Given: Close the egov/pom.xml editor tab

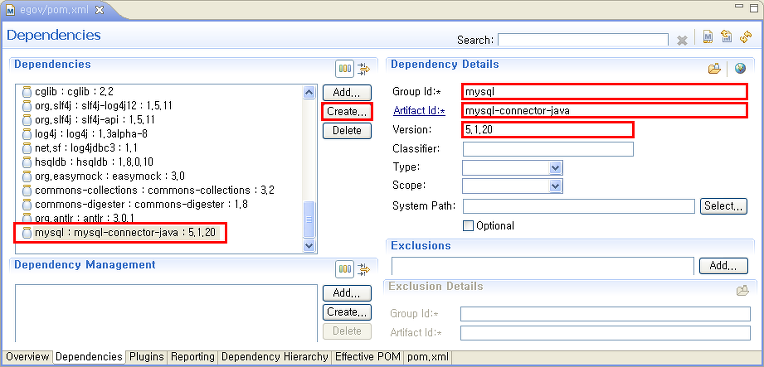Looking at the screenshot, I should click(99, 10).
